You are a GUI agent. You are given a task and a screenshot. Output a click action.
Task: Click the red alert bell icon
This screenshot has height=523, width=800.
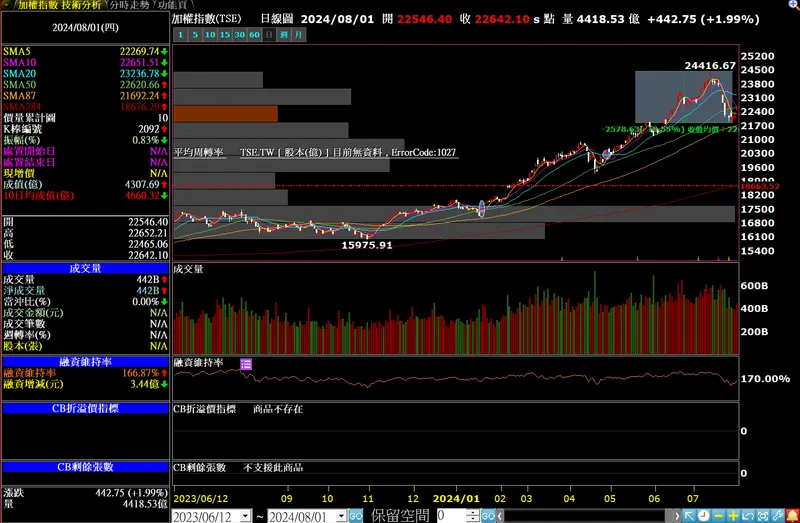tap(792, 516)
